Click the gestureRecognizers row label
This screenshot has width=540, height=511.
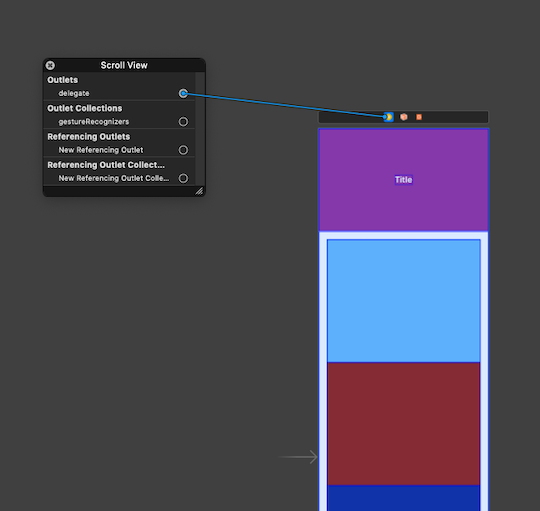[x=94, y=122]
